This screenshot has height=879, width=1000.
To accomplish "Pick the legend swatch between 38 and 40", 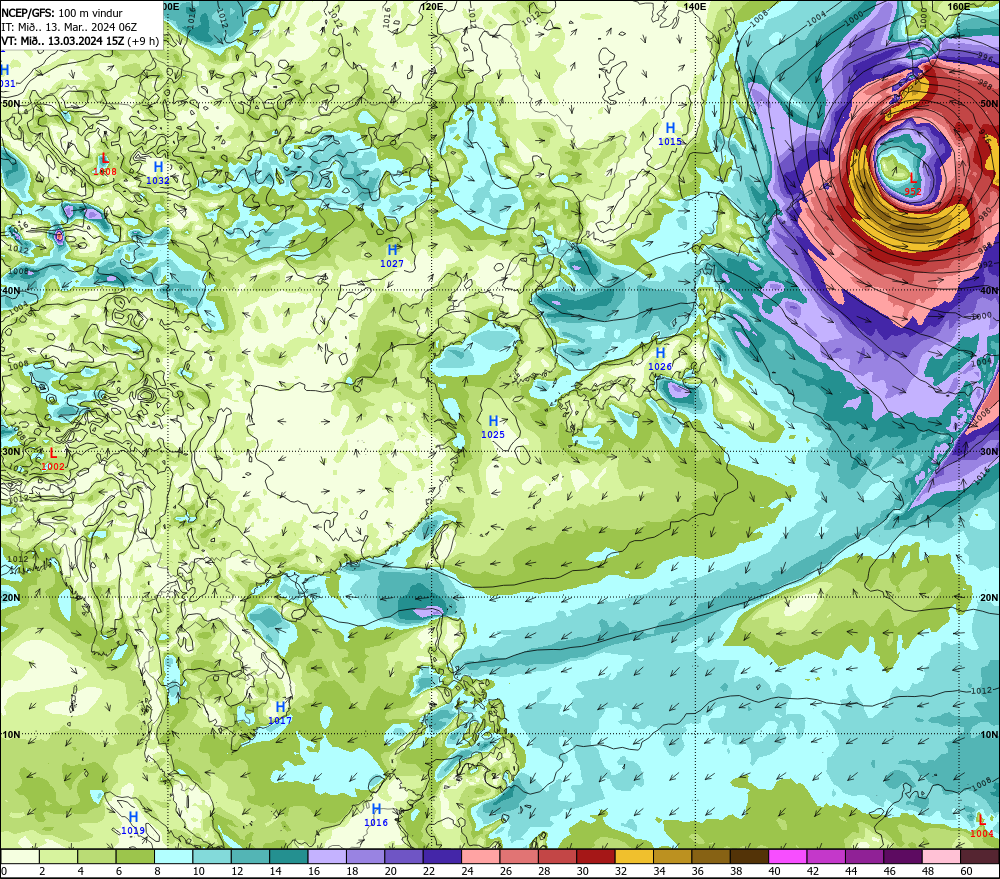I will point(749,856).
